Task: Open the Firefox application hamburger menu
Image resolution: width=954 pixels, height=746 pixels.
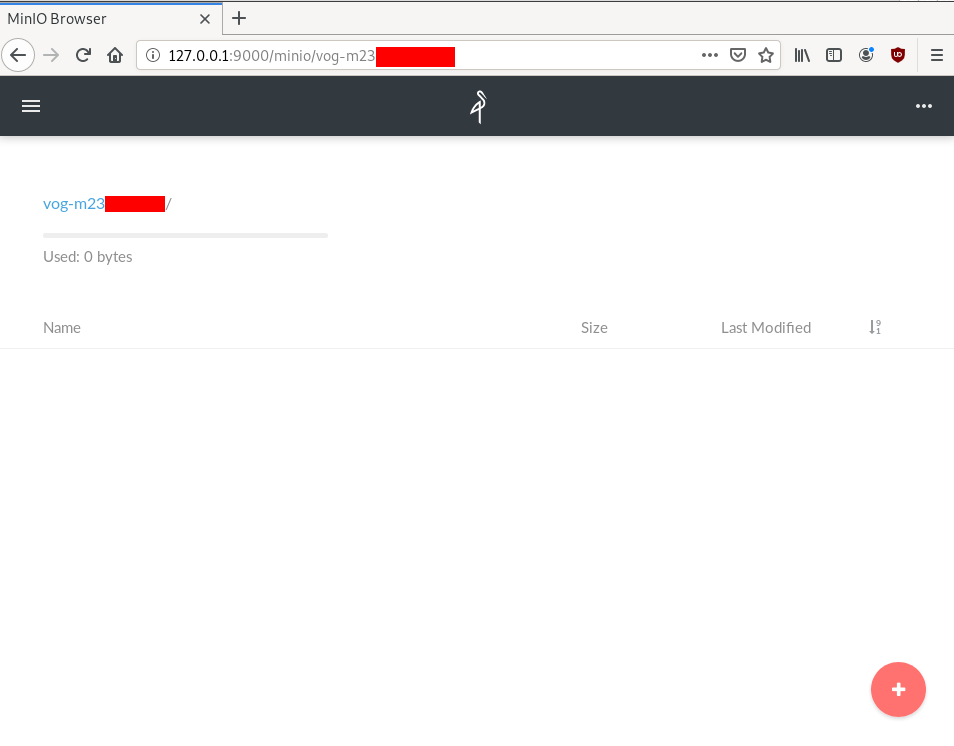Action: click(937, 56)
